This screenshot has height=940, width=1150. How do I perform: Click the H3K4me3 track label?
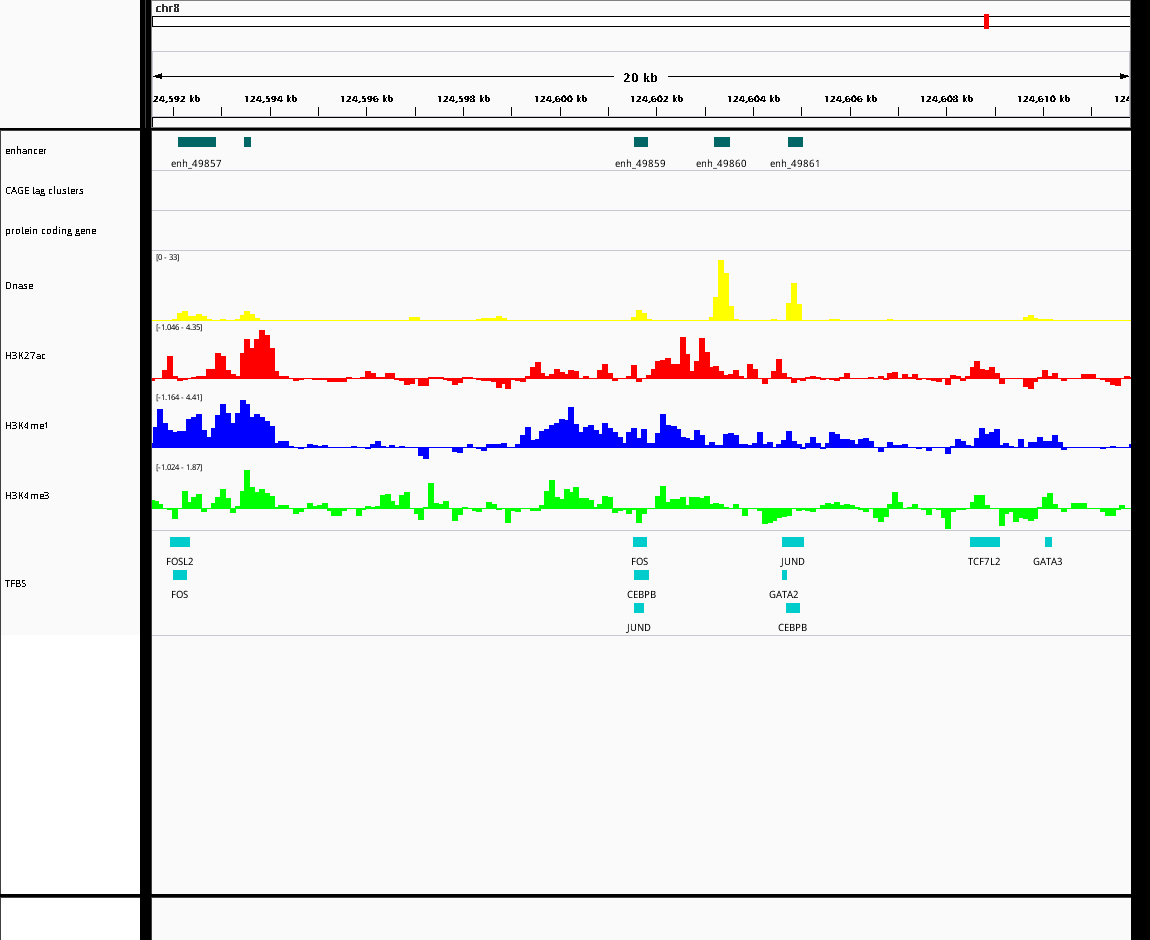point(27,496)
